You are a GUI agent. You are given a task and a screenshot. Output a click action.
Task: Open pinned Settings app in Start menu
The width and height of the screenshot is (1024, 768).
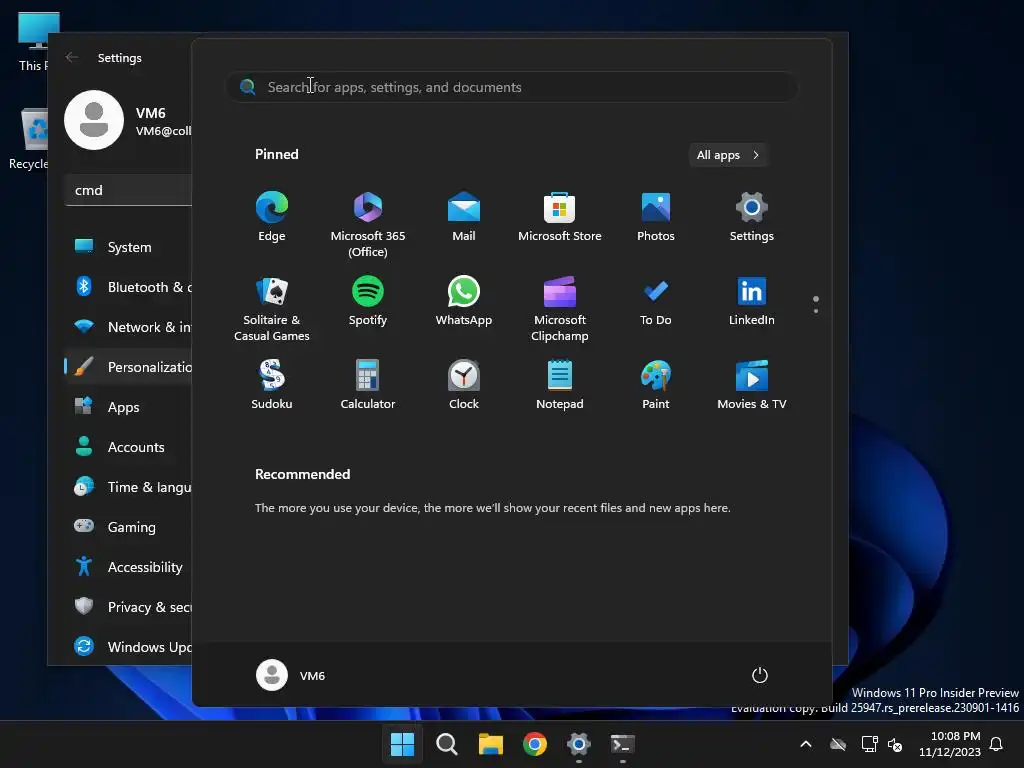coord(752,217)
